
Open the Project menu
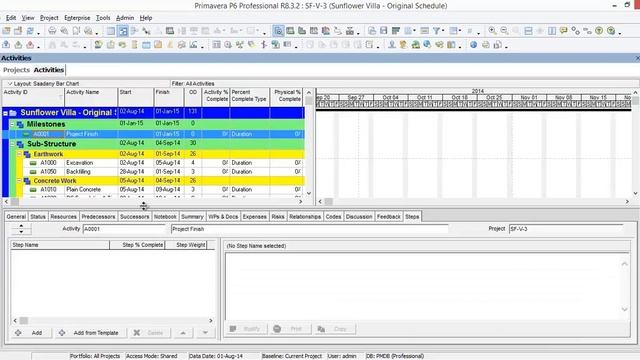point(49,18)
